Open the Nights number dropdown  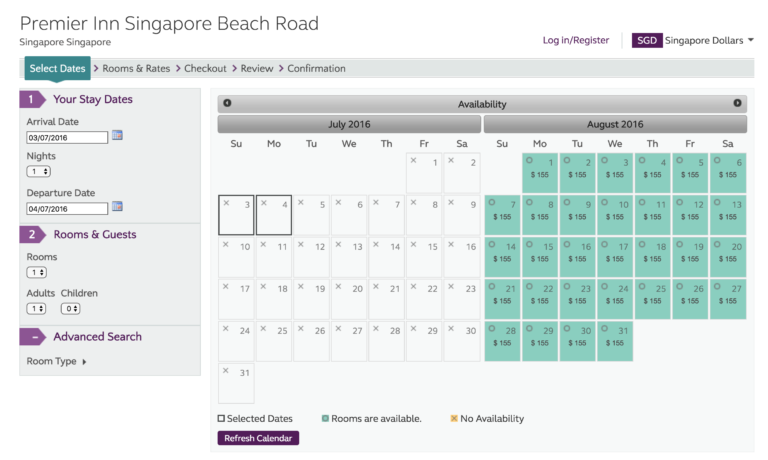(39, 171)
